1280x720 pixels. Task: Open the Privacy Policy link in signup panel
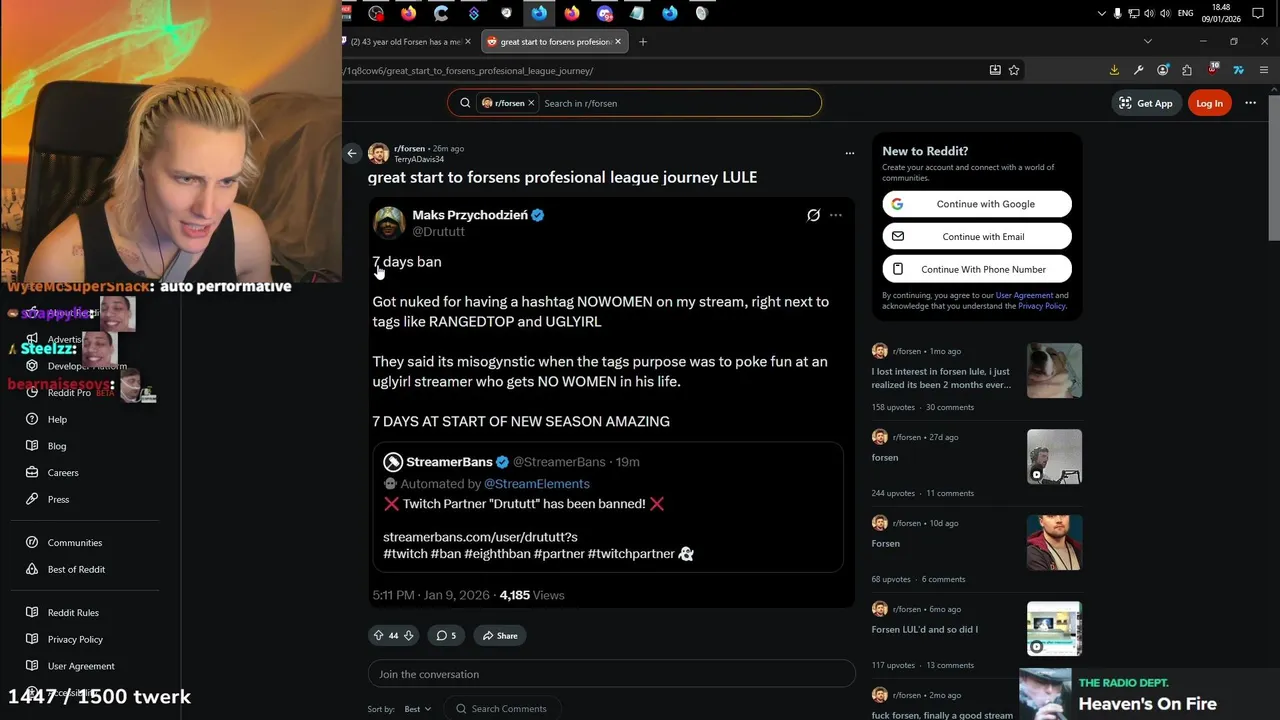[x=1042, y=306]
